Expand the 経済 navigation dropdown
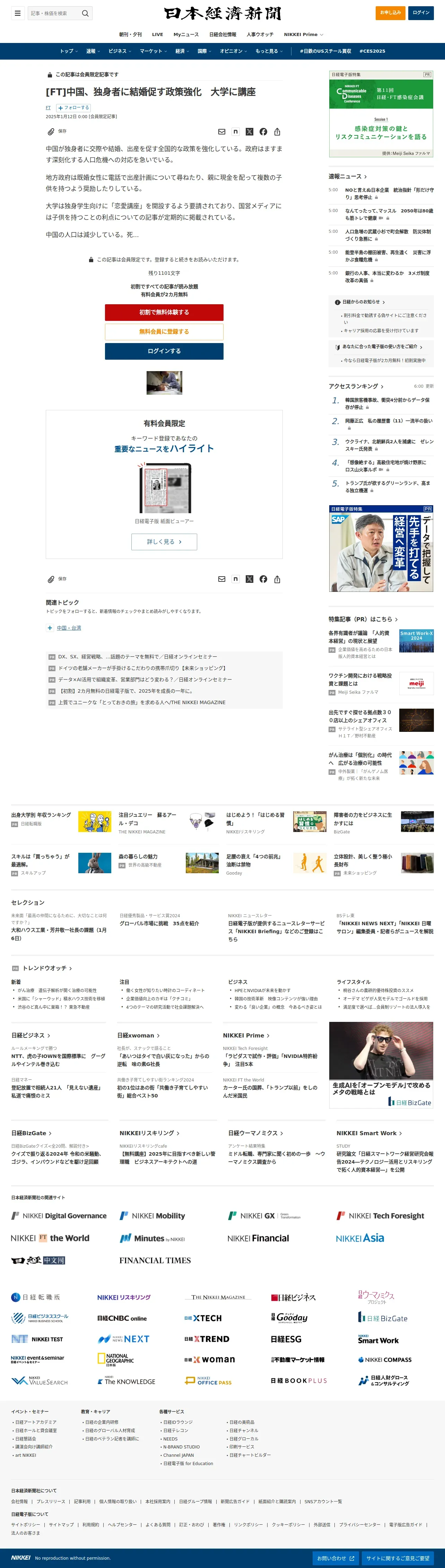The image size is (445, 1568). [x=183, y=51]
